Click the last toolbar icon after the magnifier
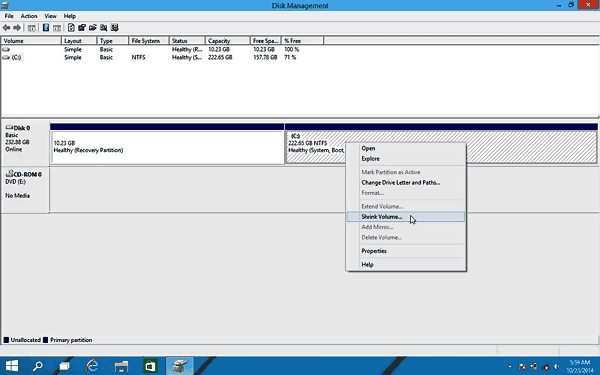Viewport: 600px width, 375px height. (114, 28)
